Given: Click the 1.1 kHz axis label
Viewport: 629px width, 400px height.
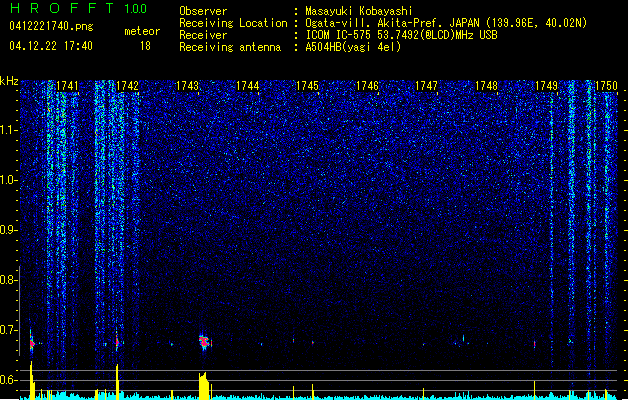Looking at the screenshot, I should point(7,130).
